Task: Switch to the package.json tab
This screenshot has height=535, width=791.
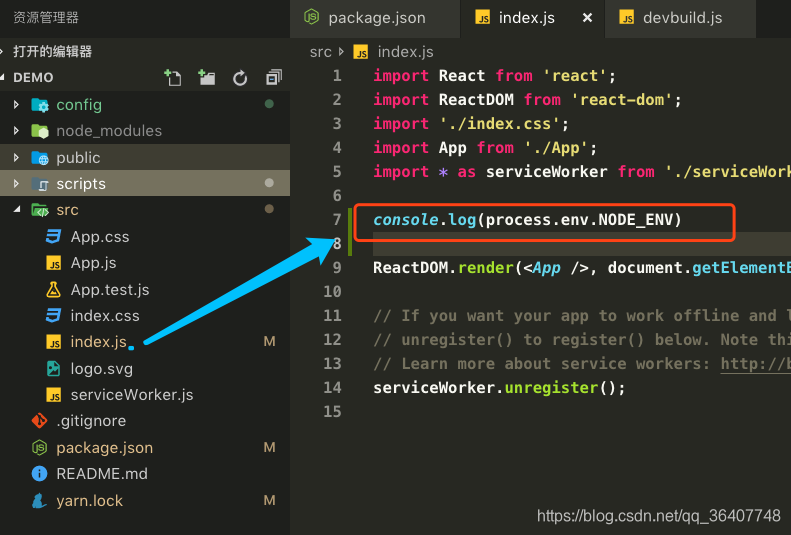Action: click(x=375, y=18)
